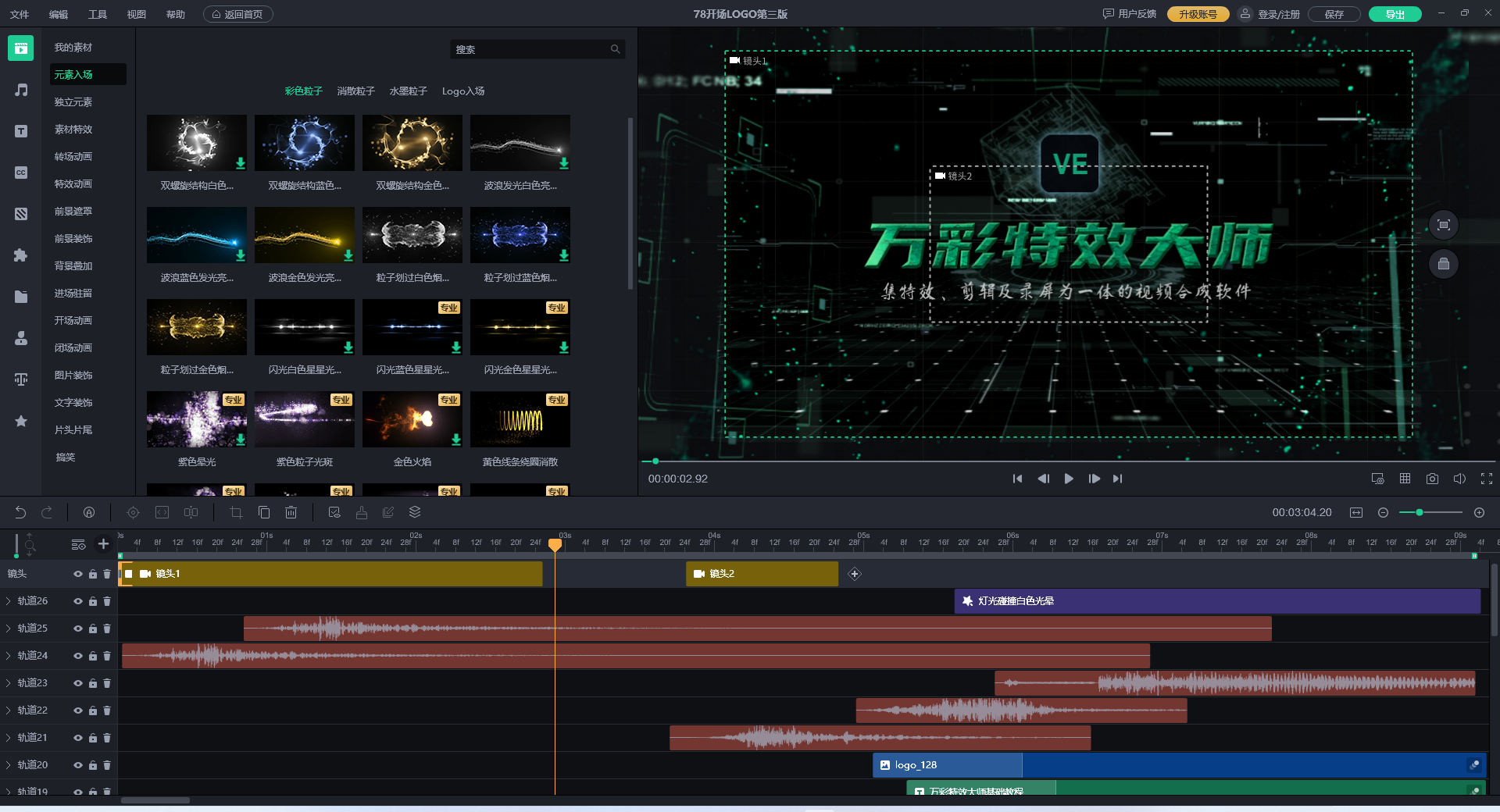Open the favorites star sidebar icon
Viewport: 1500px width, 812px height.
[x=21, y=421]
